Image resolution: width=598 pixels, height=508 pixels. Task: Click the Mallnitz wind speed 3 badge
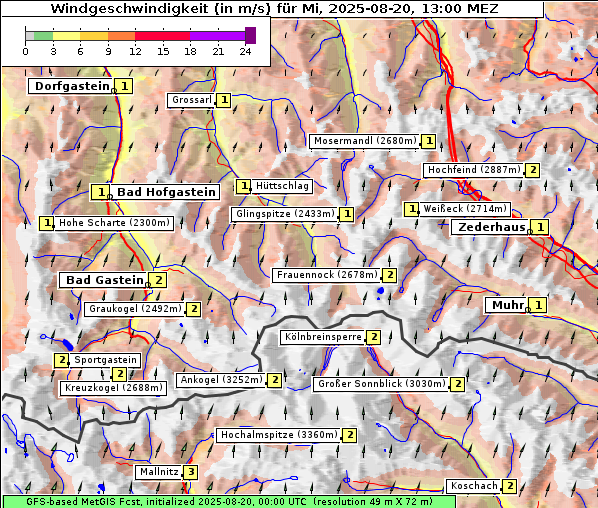pos(191,472)
